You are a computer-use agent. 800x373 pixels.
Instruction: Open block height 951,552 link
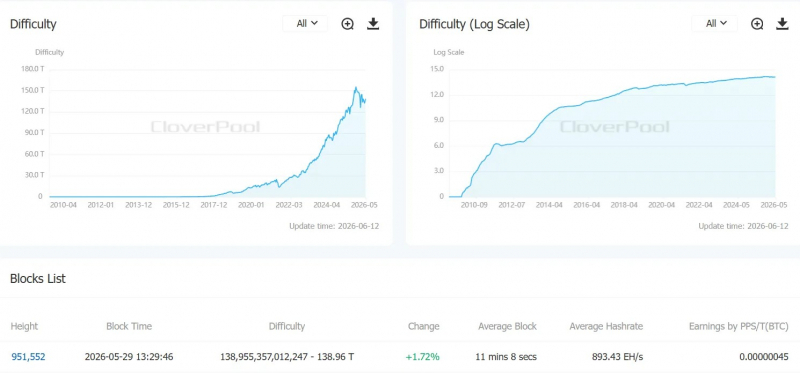point(28,357)
